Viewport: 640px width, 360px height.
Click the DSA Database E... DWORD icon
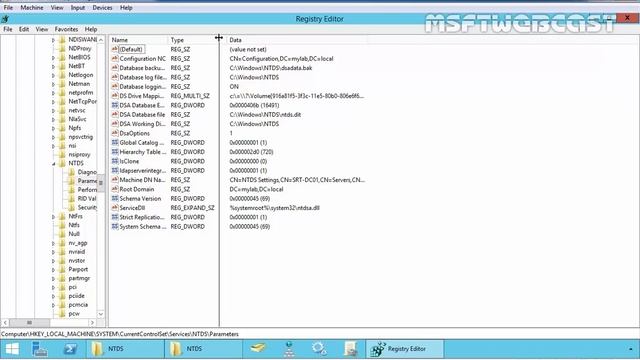click(115, 105)
